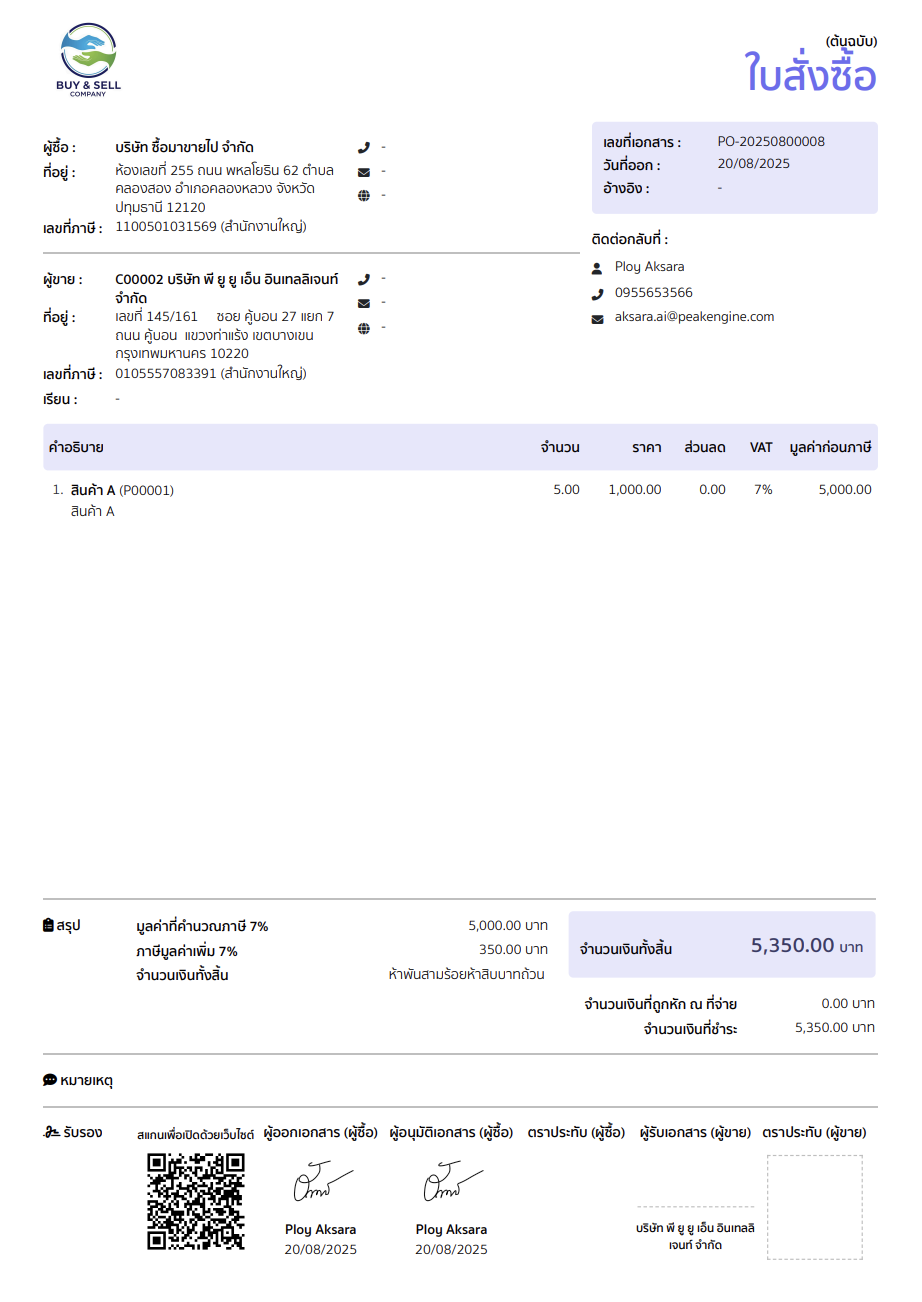Image resolution: width=922 pixels, height=1302 pixels.
Task: Click the มูลค่าก่อนภาษี column header
Action: pos(830,447)
